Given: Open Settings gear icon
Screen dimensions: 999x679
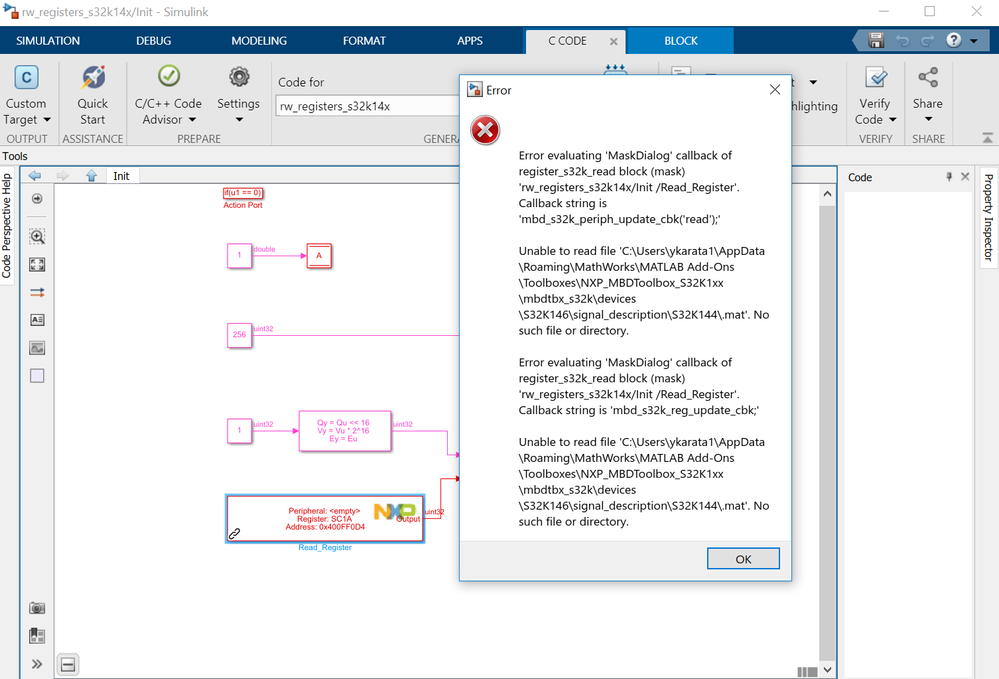Looking at the screenshot, I should pos(239,76).
